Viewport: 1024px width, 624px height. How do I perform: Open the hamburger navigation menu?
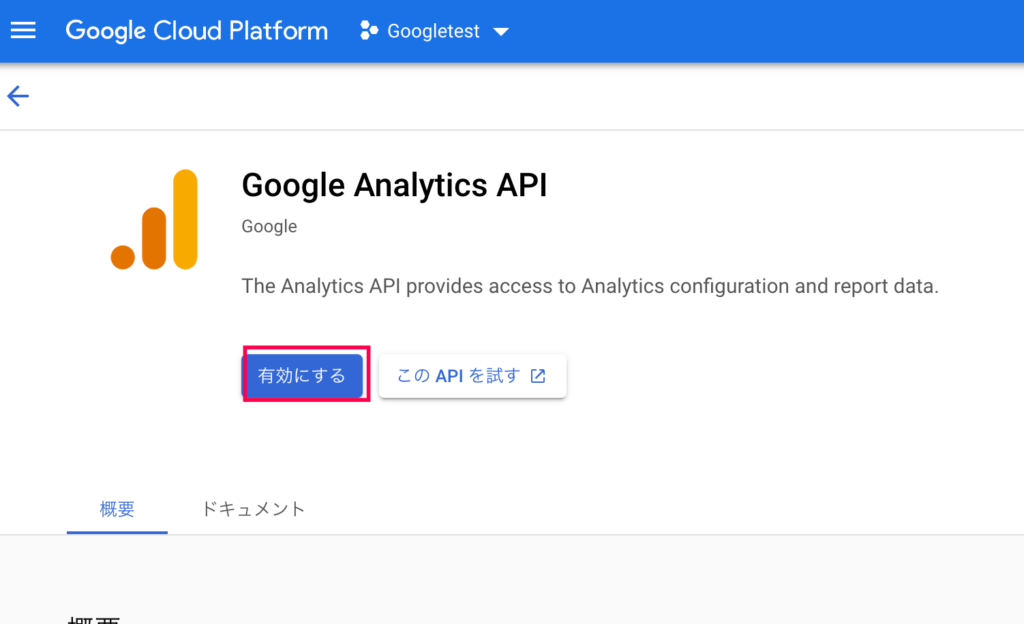click(x=23, y=31)
